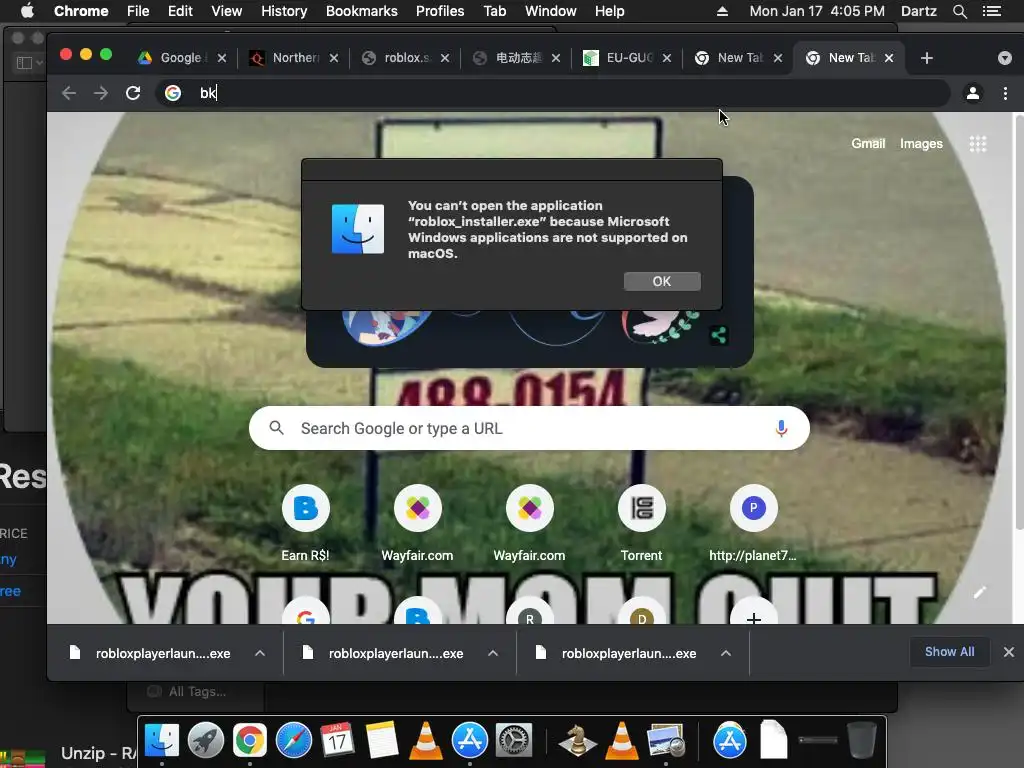This screenshot has height=768, width=1024.
Task: Open the Google apps grid
Action: [978, 144]
